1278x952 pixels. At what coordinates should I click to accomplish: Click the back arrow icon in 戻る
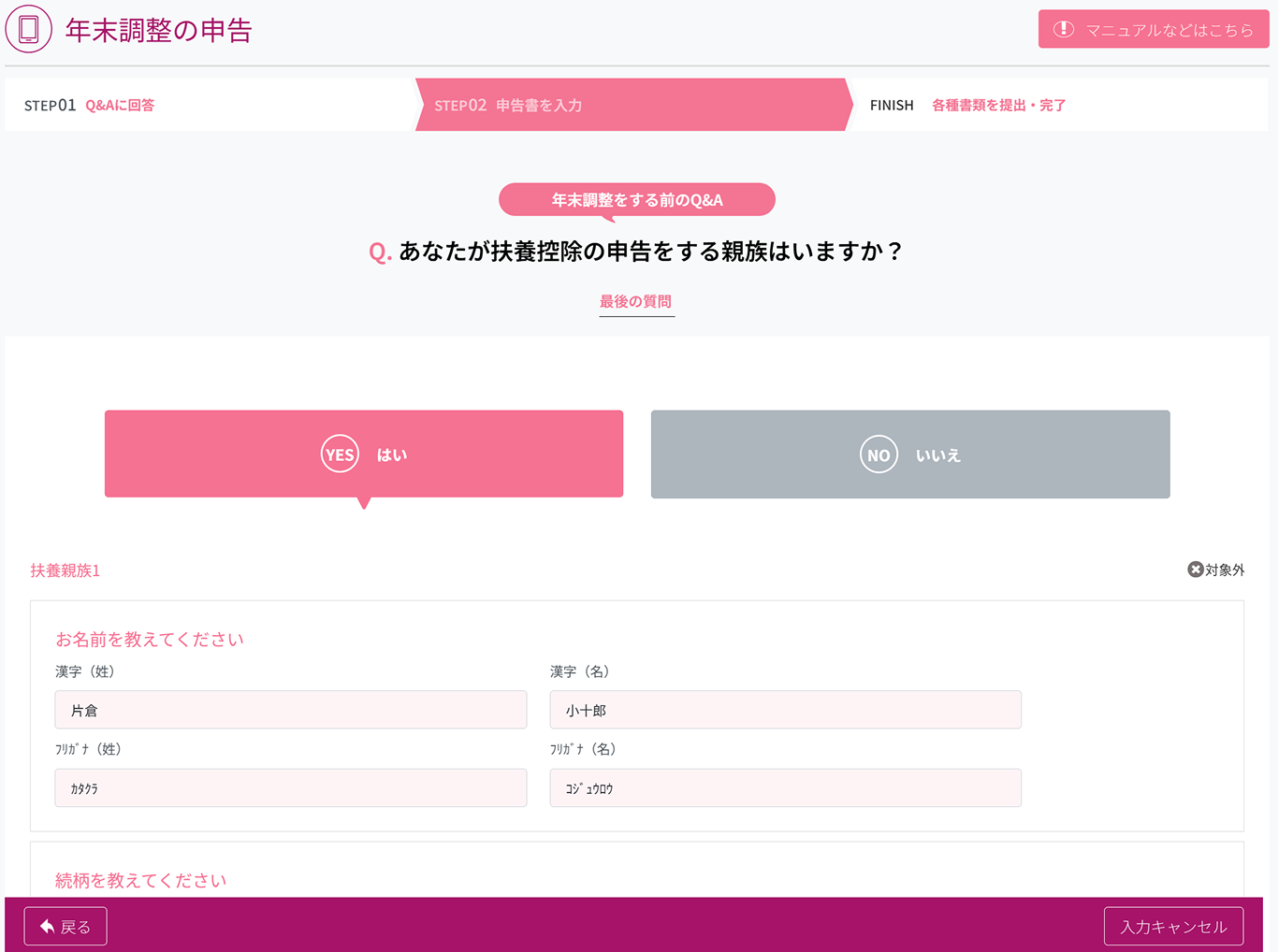point(47,926)
